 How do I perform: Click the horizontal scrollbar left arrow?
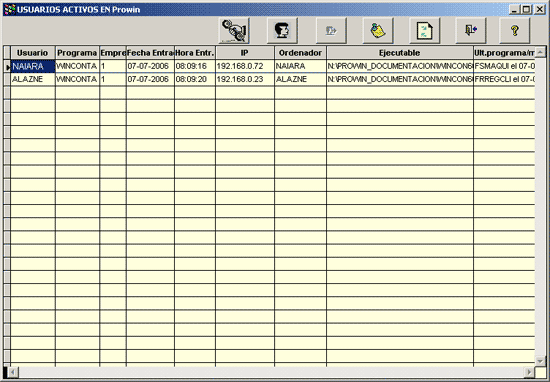pyautogui.click(x=13, y=372)
